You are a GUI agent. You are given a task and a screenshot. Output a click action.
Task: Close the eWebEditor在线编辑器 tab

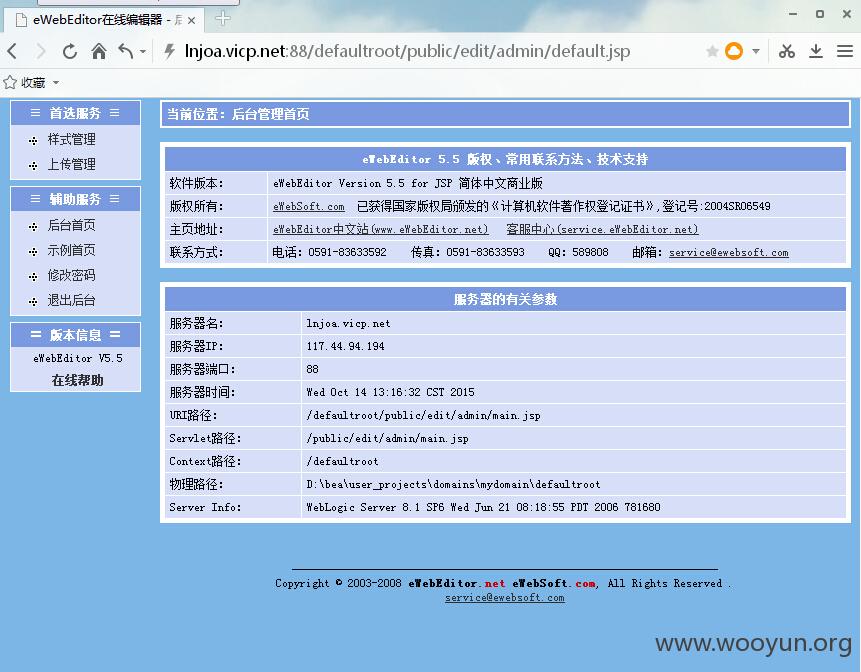coord(191,20)
